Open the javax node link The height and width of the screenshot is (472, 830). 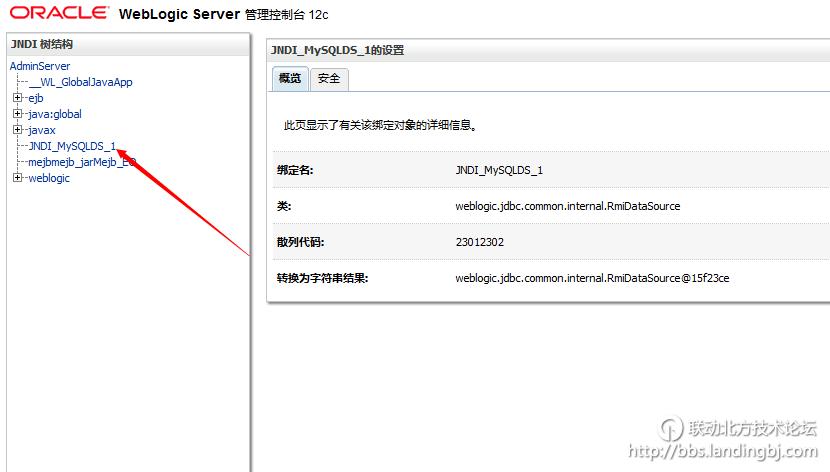click(x=42, y=130)
